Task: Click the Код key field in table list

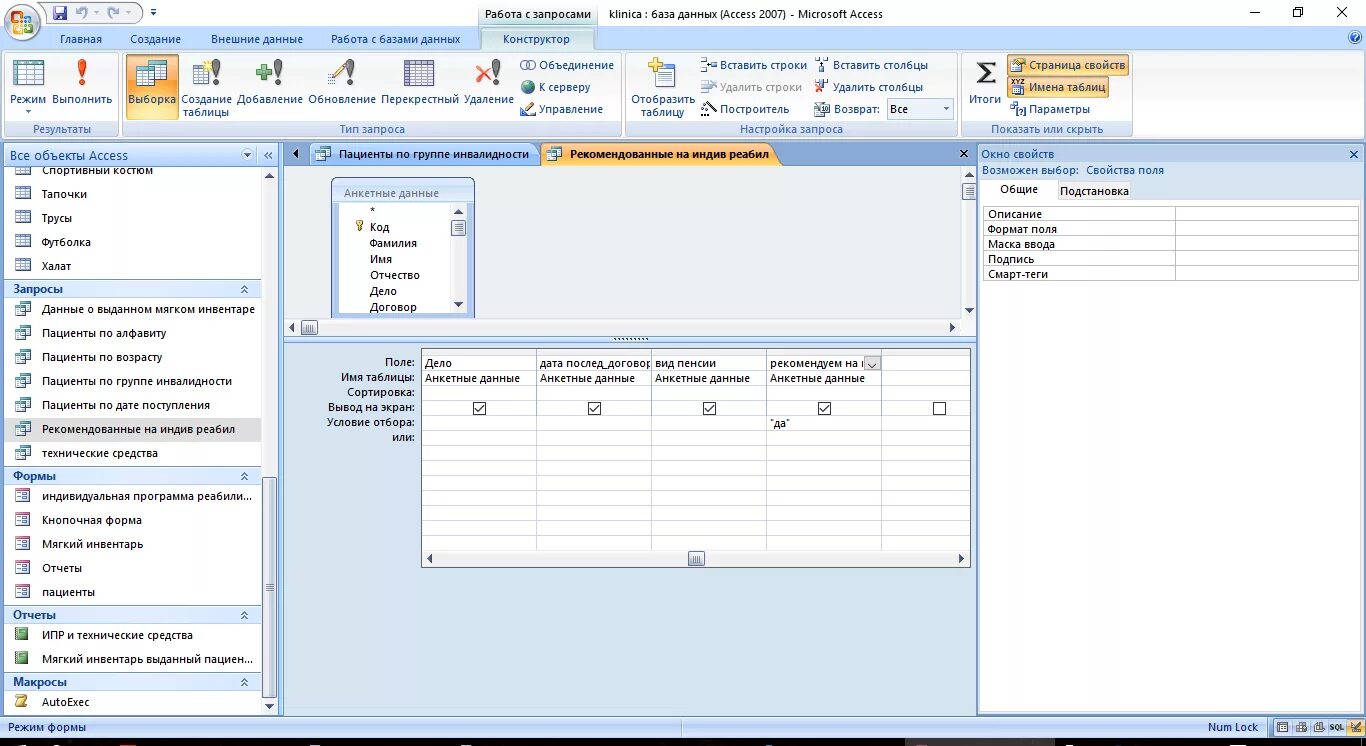Action: point(379,227)
